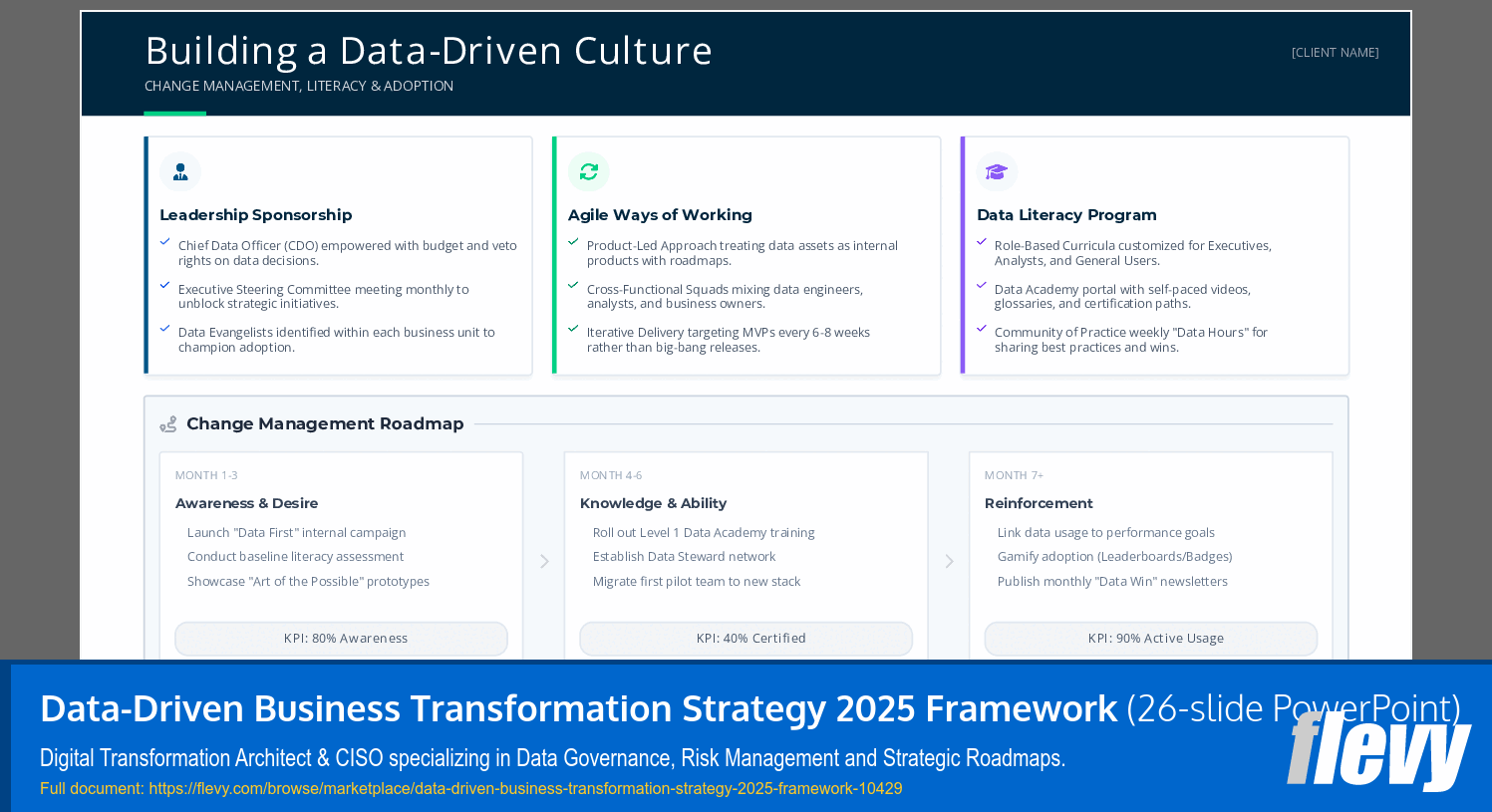1492x812 pixels.
Task: Expand the Change Management Roadmap section
Action: coord(325,423)
